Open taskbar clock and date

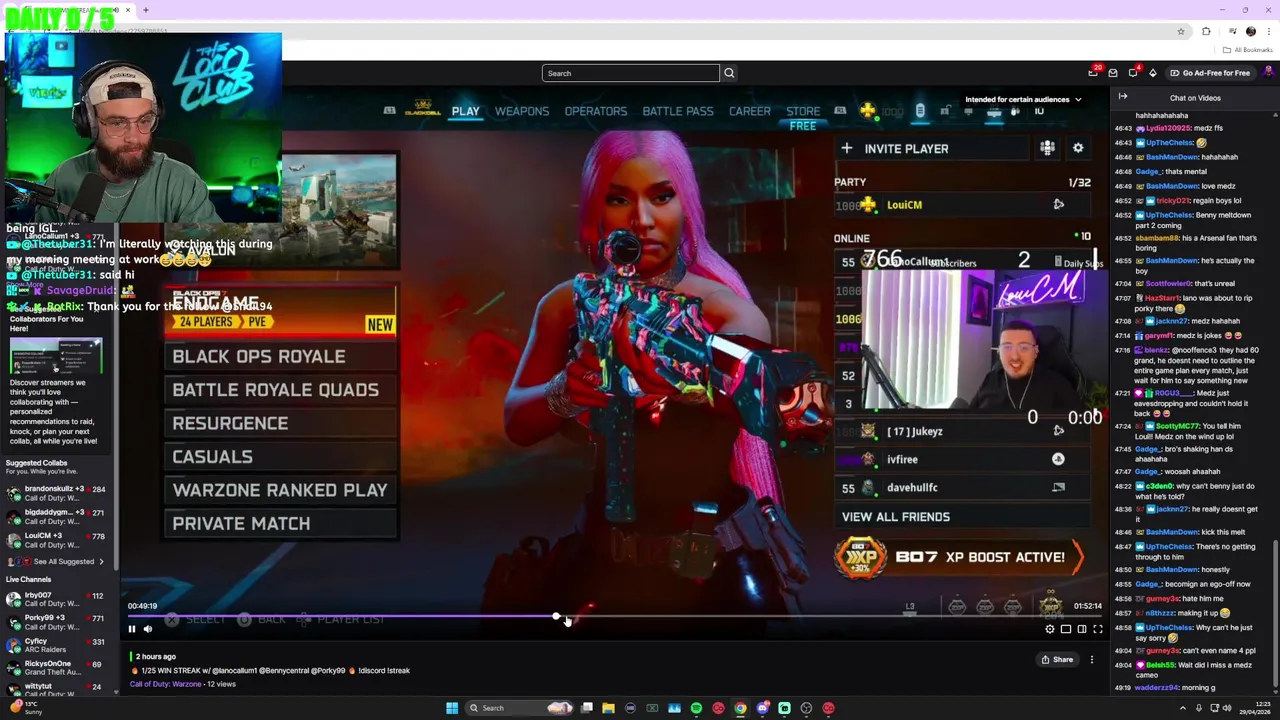(1254, 708)
